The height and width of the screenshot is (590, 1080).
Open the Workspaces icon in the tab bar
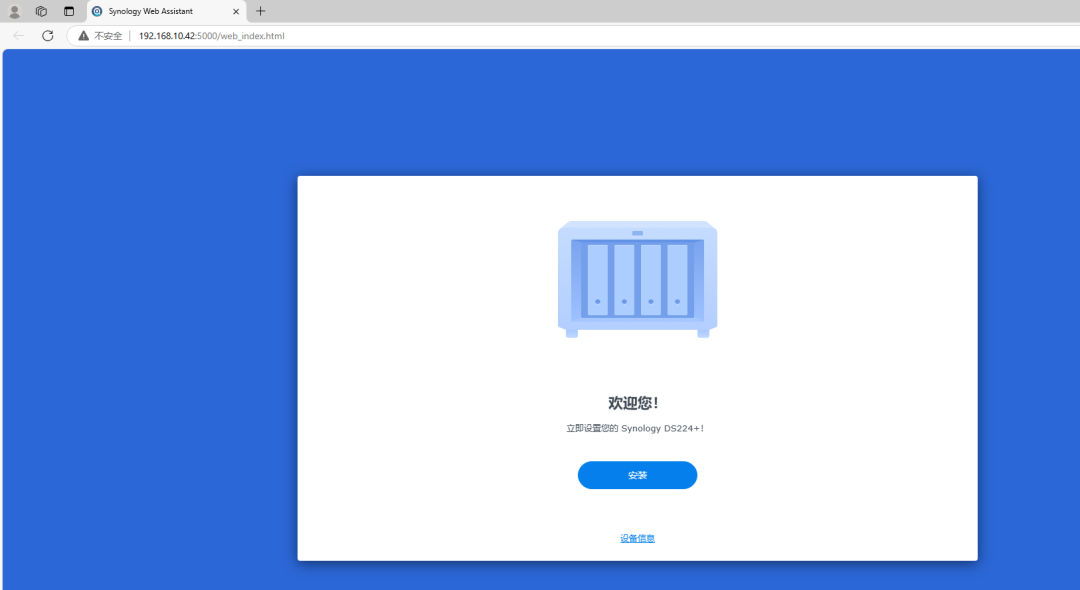pos(41,12)
